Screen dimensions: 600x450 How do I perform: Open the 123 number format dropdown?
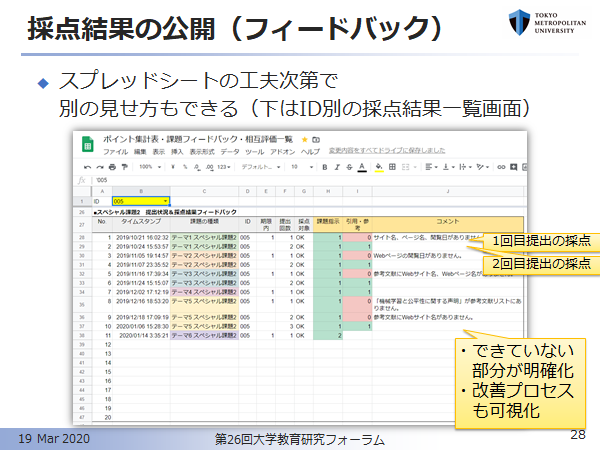point(224,167)
